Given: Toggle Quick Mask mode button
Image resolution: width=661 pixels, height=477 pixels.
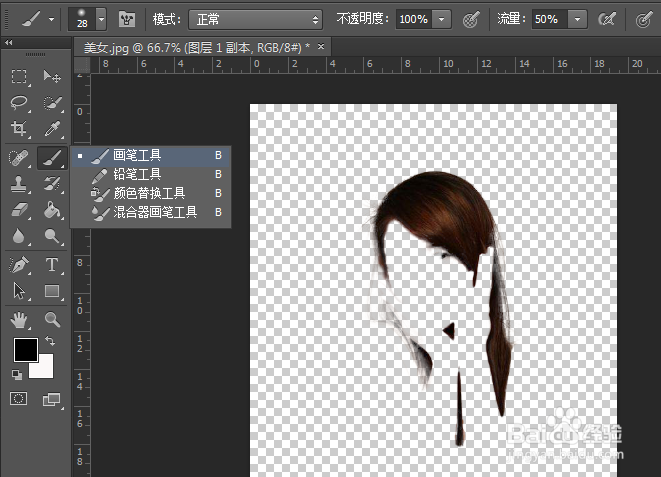Looking at the screenshot, I should [x=19, y=399].
